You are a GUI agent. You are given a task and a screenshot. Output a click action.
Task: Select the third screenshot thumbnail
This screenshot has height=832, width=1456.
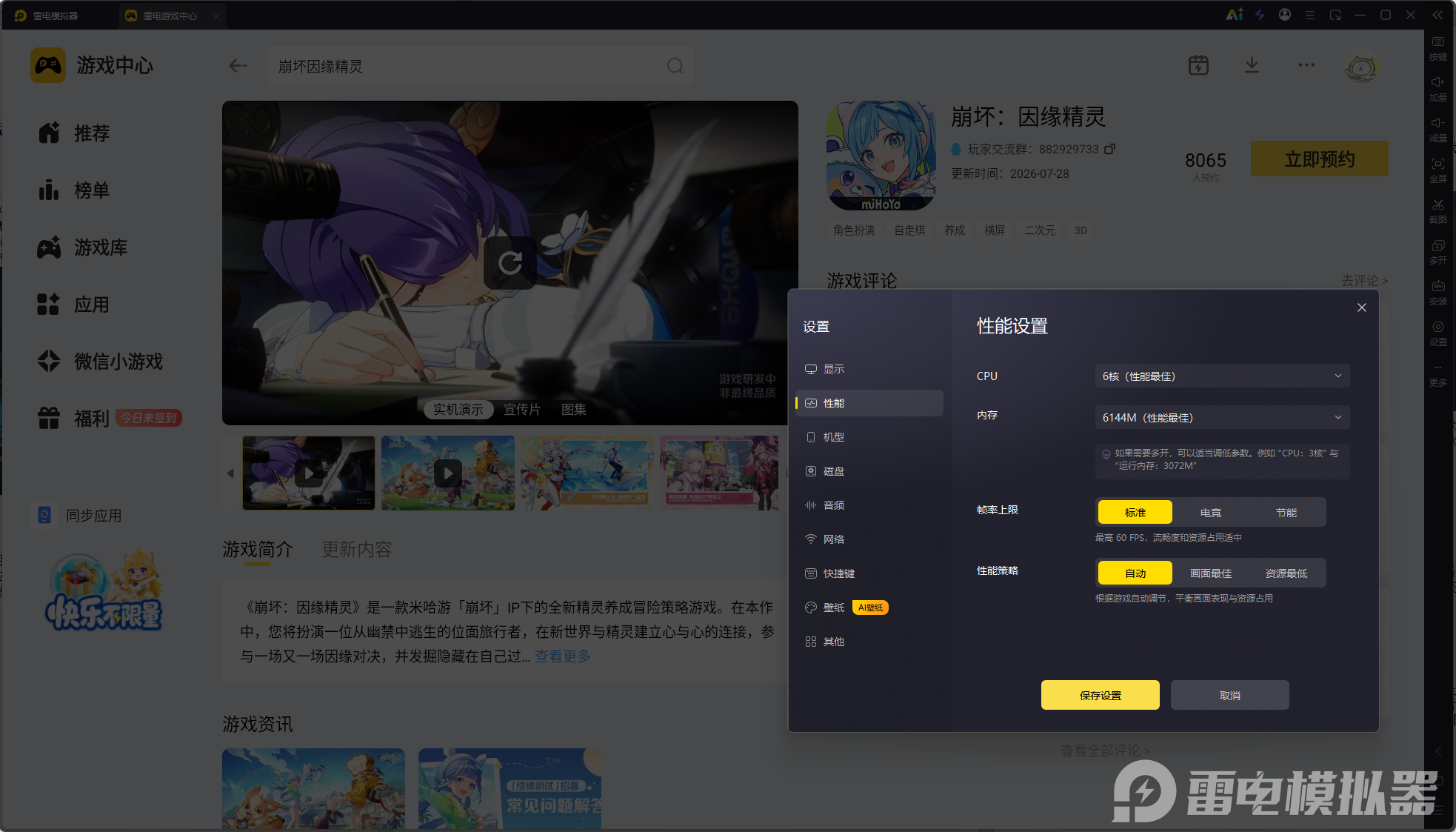[x=587, y=473]
